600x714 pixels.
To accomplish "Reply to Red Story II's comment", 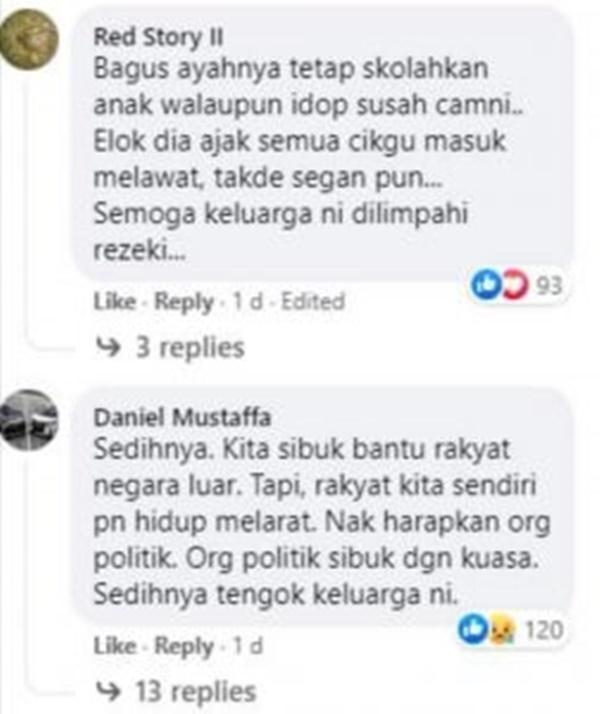I will tap(184, 302).
